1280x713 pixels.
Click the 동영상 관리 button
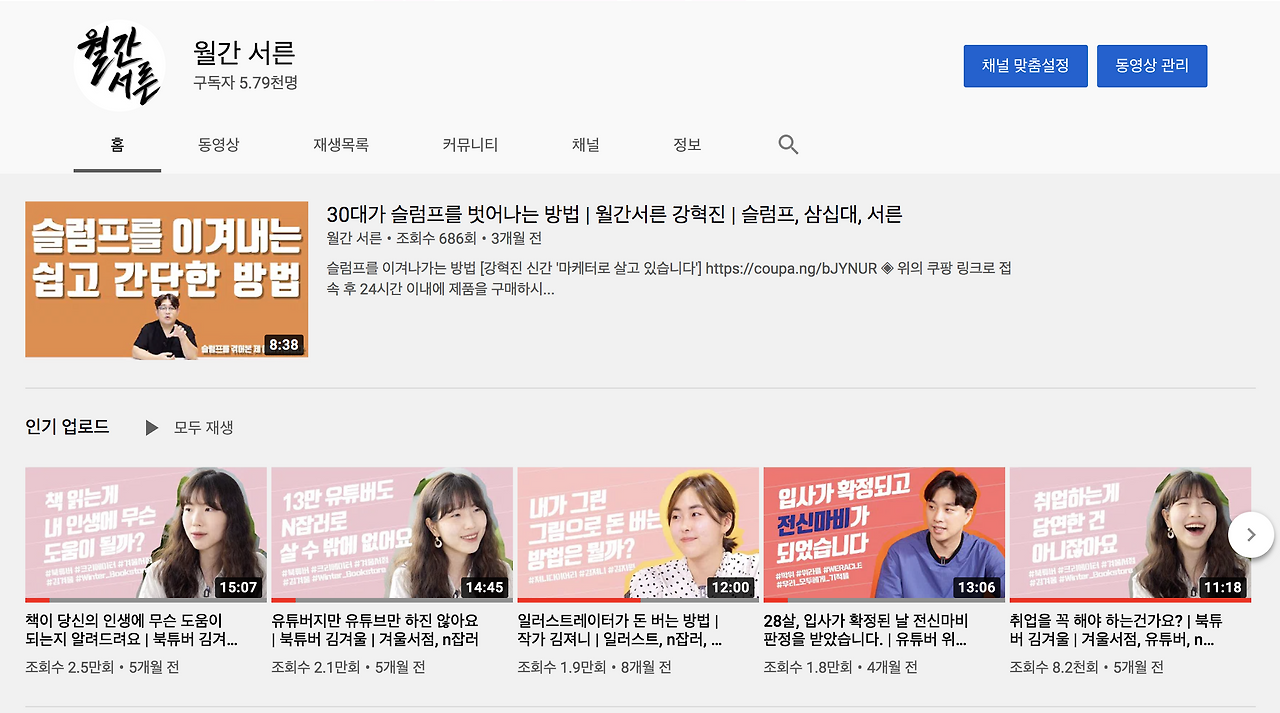1152,66
